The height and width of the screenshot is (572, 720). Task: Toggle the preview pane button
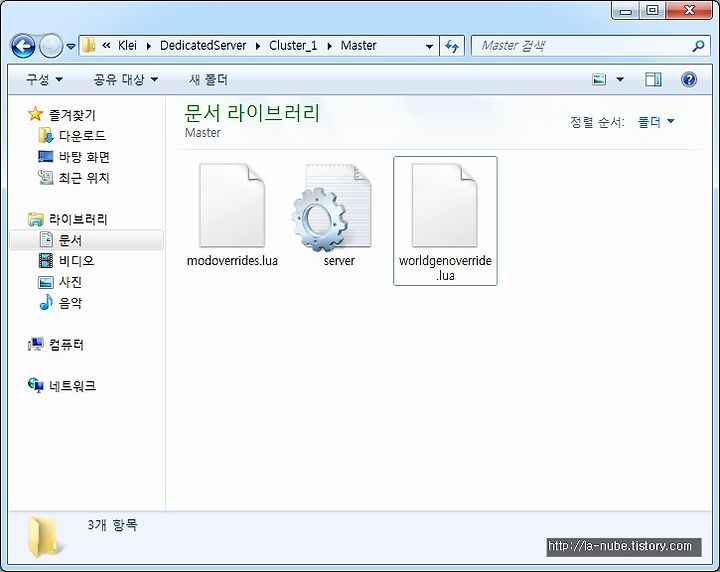click(653, 80)
